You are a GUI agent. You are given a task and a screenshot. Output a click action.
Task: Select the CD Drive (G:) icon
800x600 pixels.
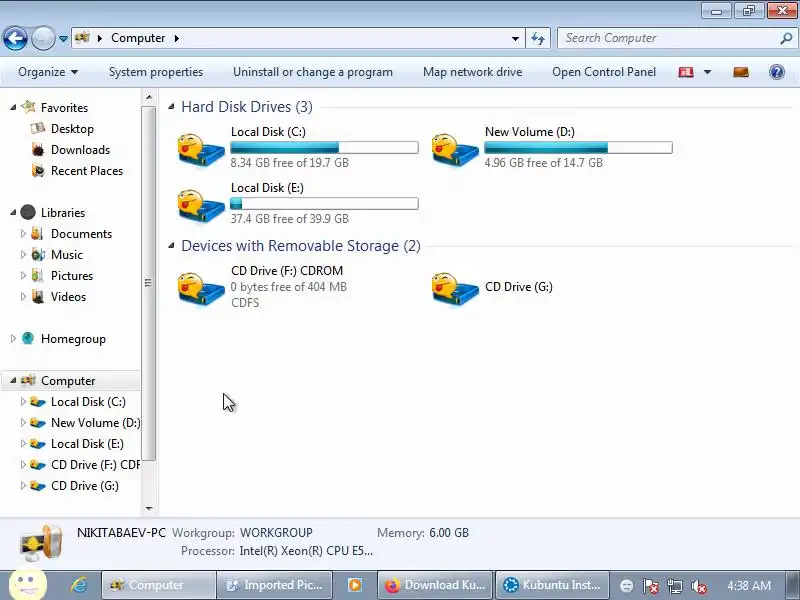455,288
